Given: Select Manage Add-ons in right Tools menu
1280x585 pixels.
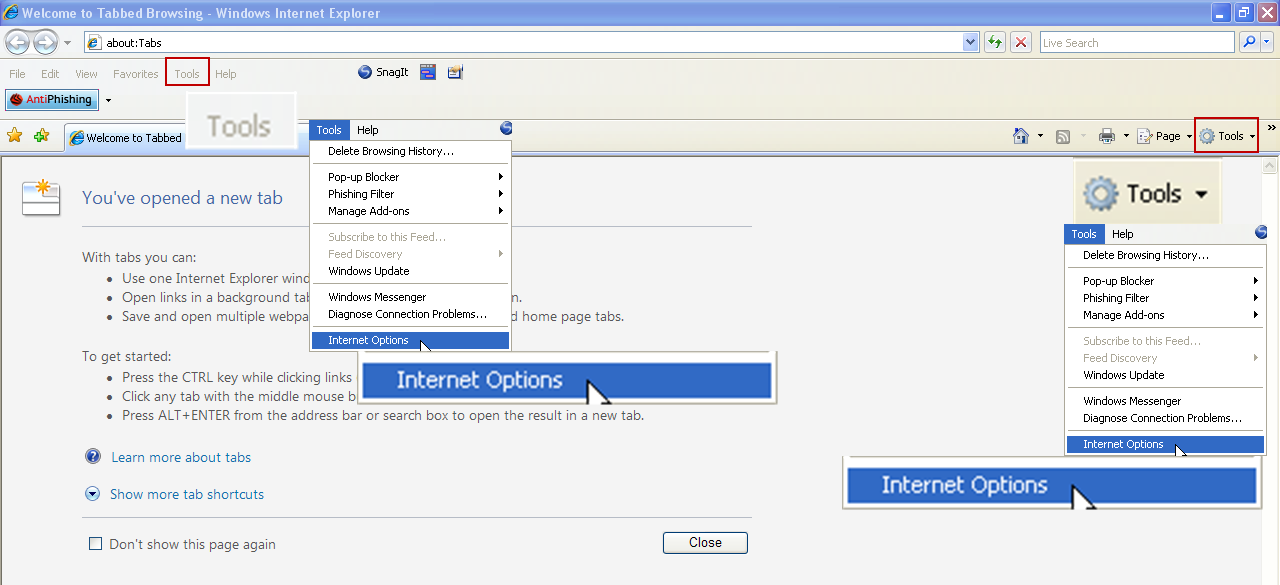Looking at the screenshot, I should click(1165, 315).
